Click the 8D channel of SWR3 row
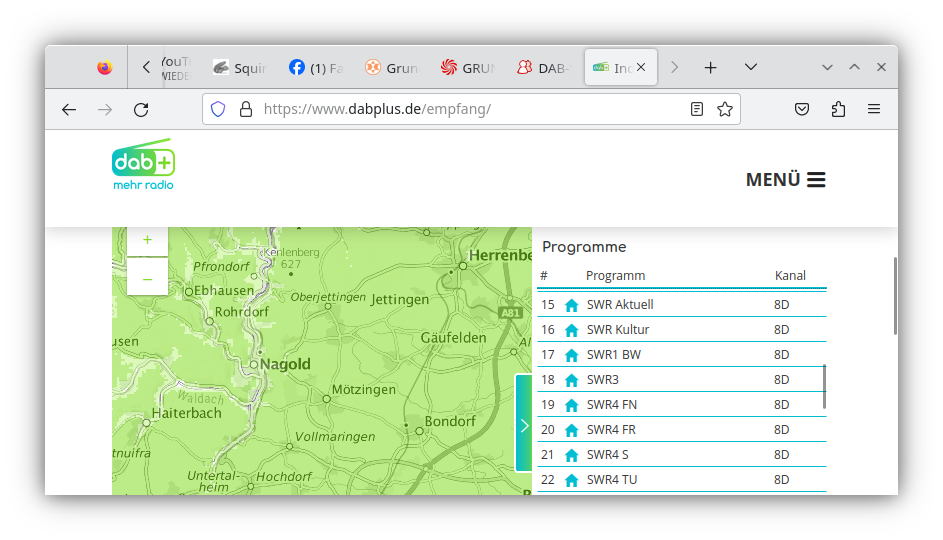943x540 pixels. (781, 379)
